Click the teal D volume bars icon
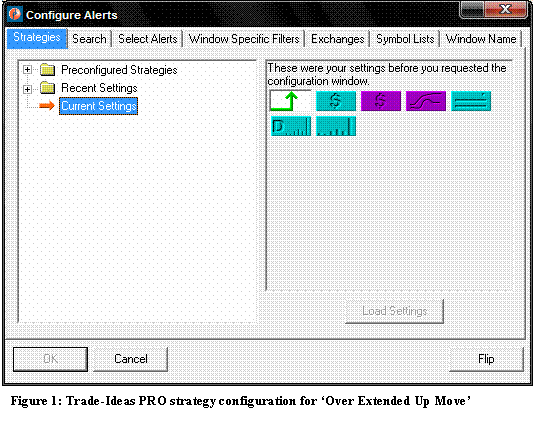This screenshot has height=434, width=544. pos(291,126)
